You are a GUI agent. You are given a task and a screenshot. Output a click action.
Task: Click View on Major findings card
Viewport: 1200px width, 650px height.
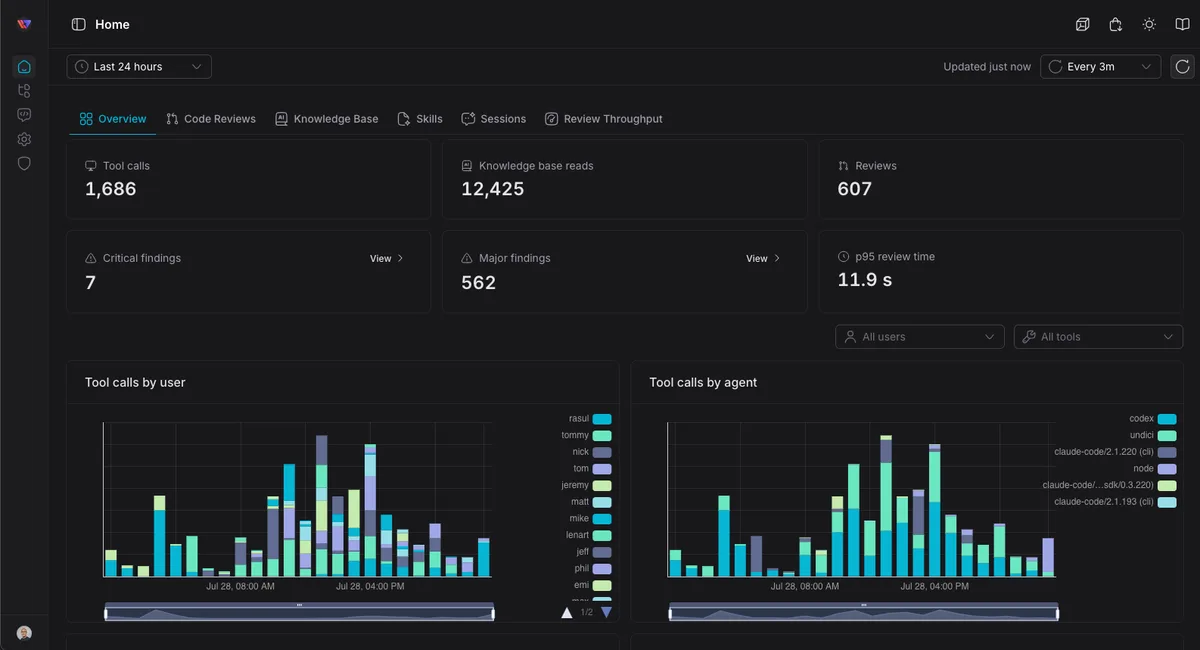(x=763, y=258)
